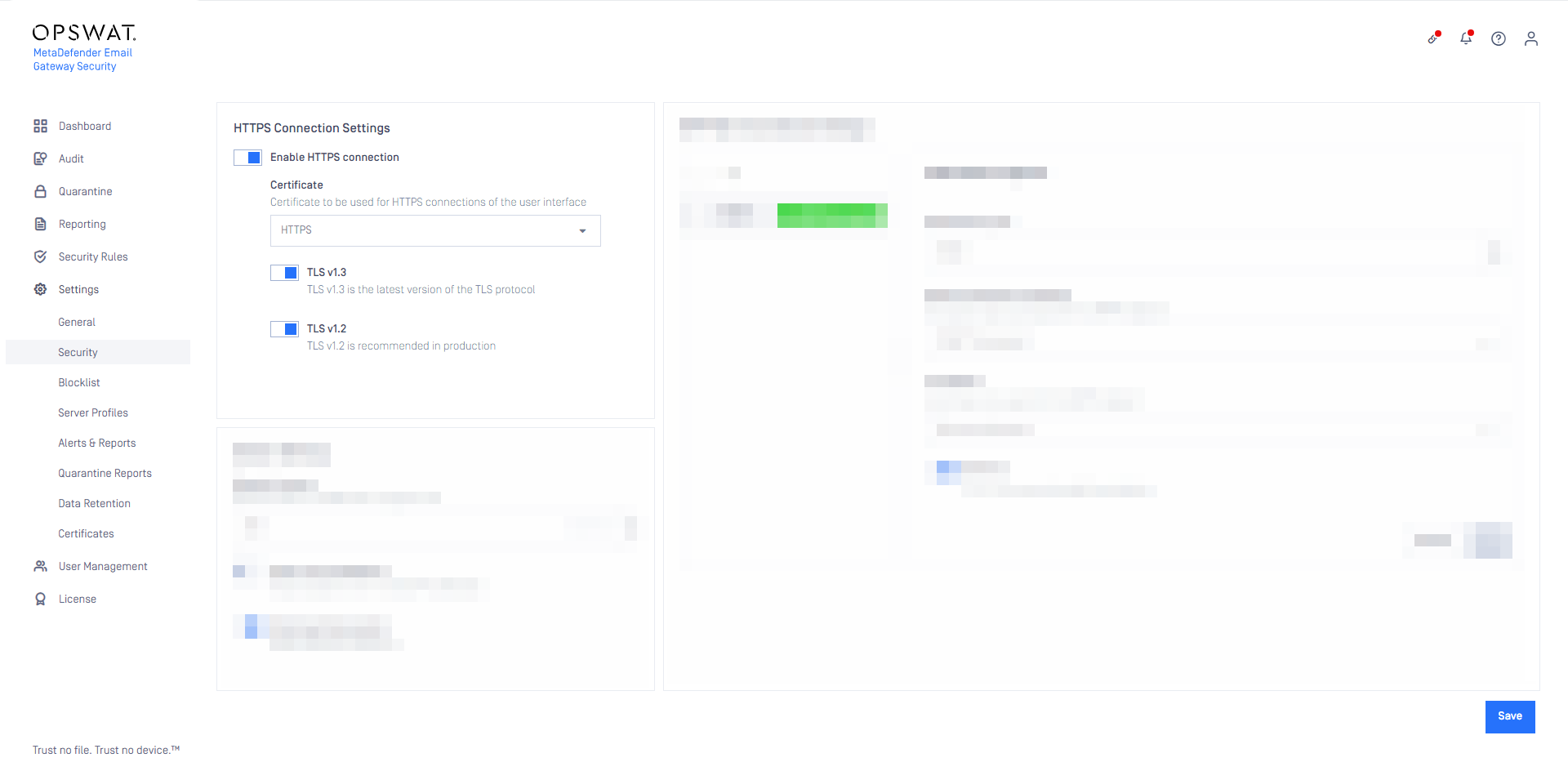Click the help question mark icon
The height and width of the screenshot is (780, 1568).
click(x=1499, y=38)
